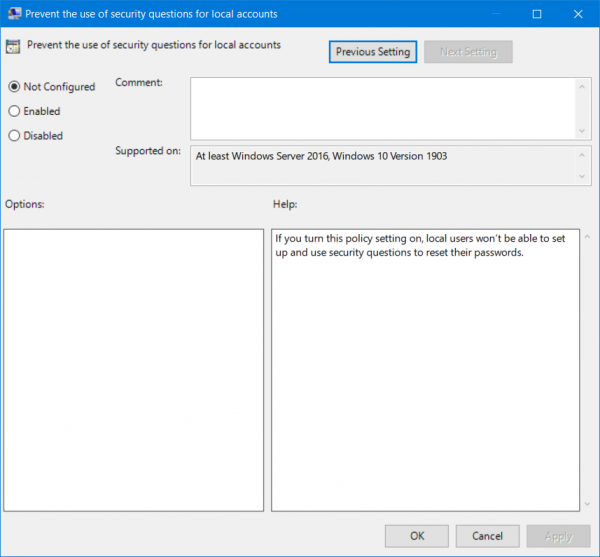Image resolution: width=600 pixels, height=557 pixels.
Task: Click the policy setting icon beside the heading
Action: (x=13, y=47)
